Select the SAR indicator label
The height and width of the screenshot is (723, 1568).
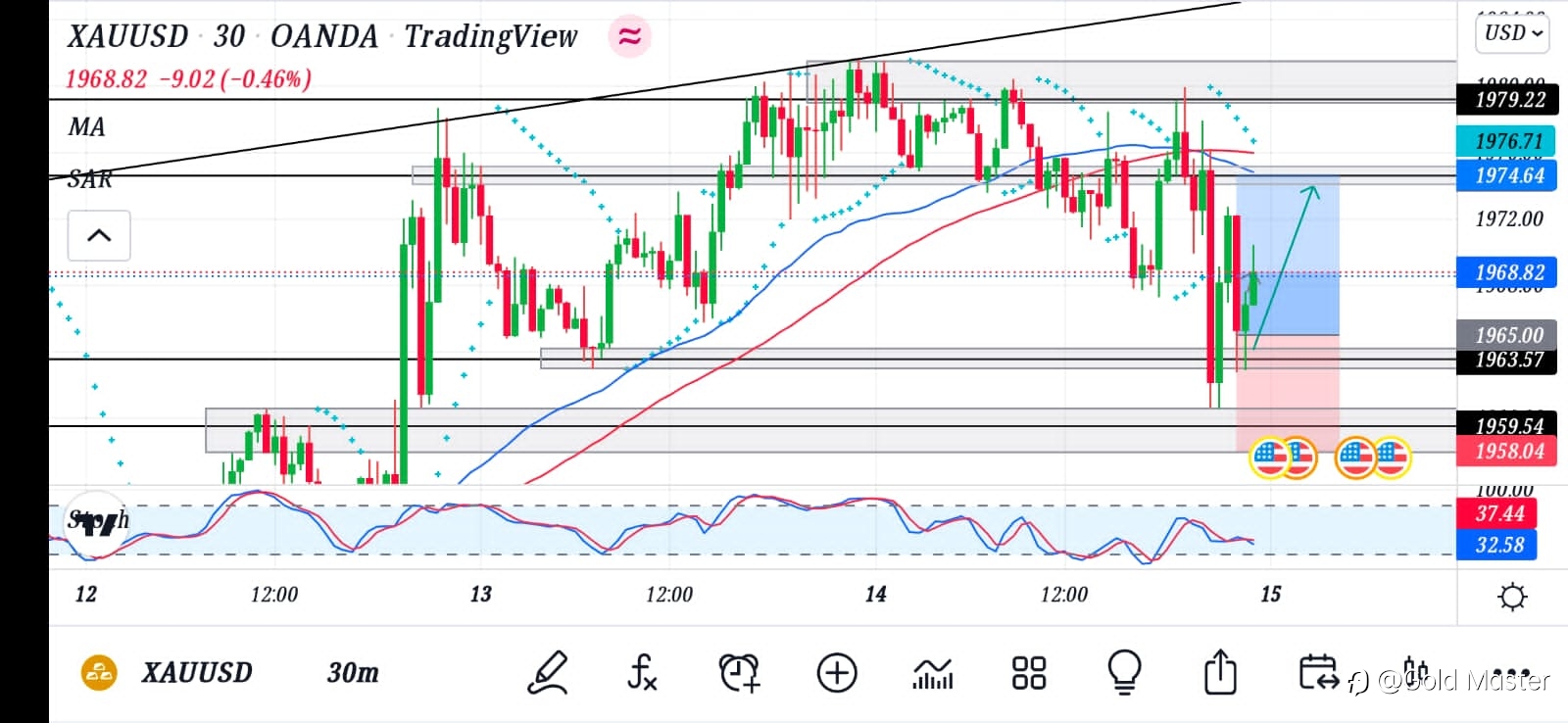(x=89, y=179)
